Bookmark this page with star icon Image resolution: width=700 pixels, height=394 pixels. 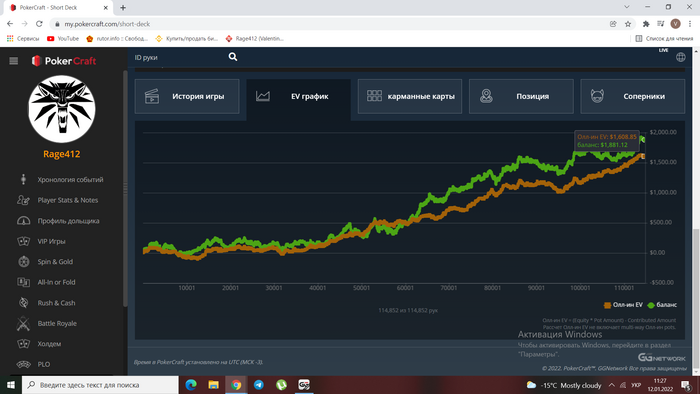pyautogui.click(x=628, y=24)
